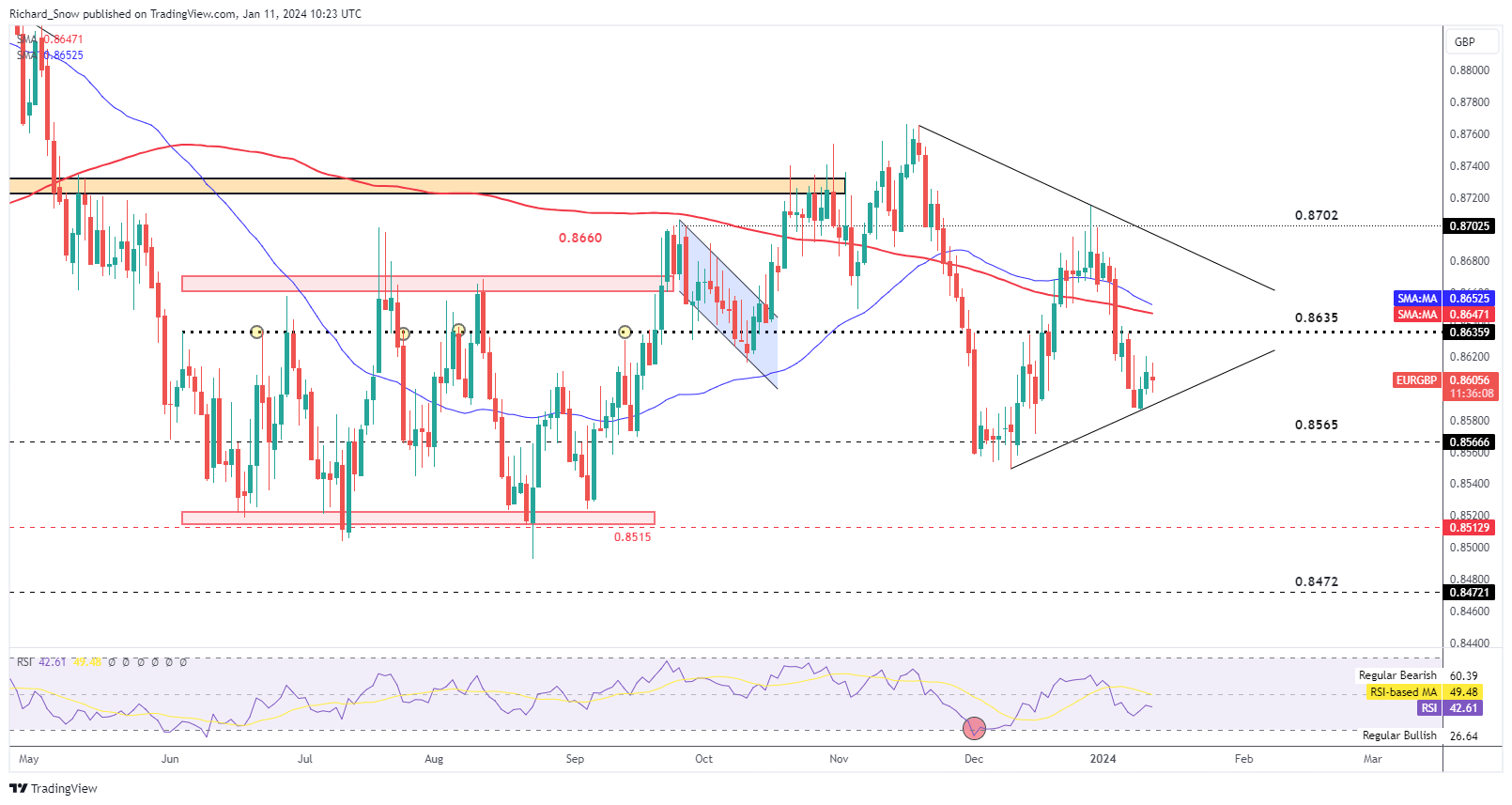Image resolution: width=1512 pixels, height=805 pixels.
Task: Click the 2024 label on time axis
Action: coord(1103,759)
